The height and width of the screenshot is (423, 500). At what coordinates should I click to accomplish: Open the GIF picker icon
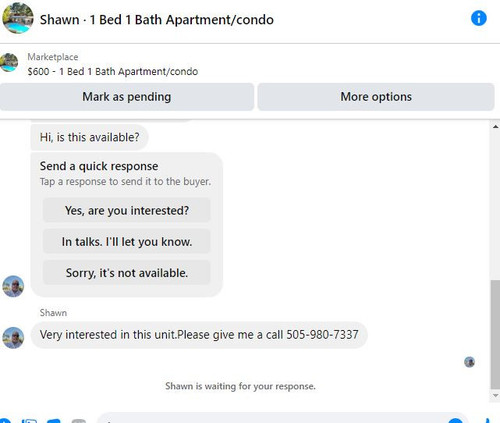coord(79,420)
